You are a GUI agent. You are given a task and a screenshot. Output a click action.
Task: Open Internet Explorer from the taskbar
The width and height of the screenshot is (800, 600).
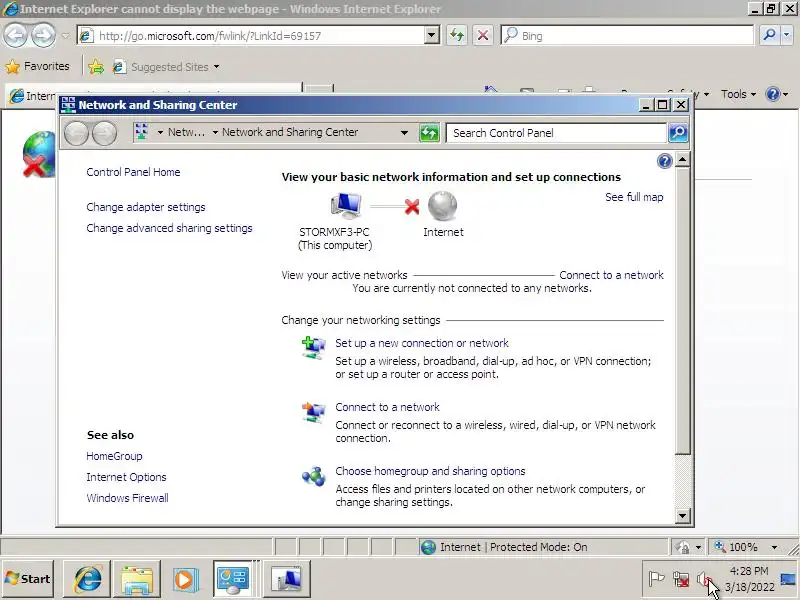click(x=88, y=579)
